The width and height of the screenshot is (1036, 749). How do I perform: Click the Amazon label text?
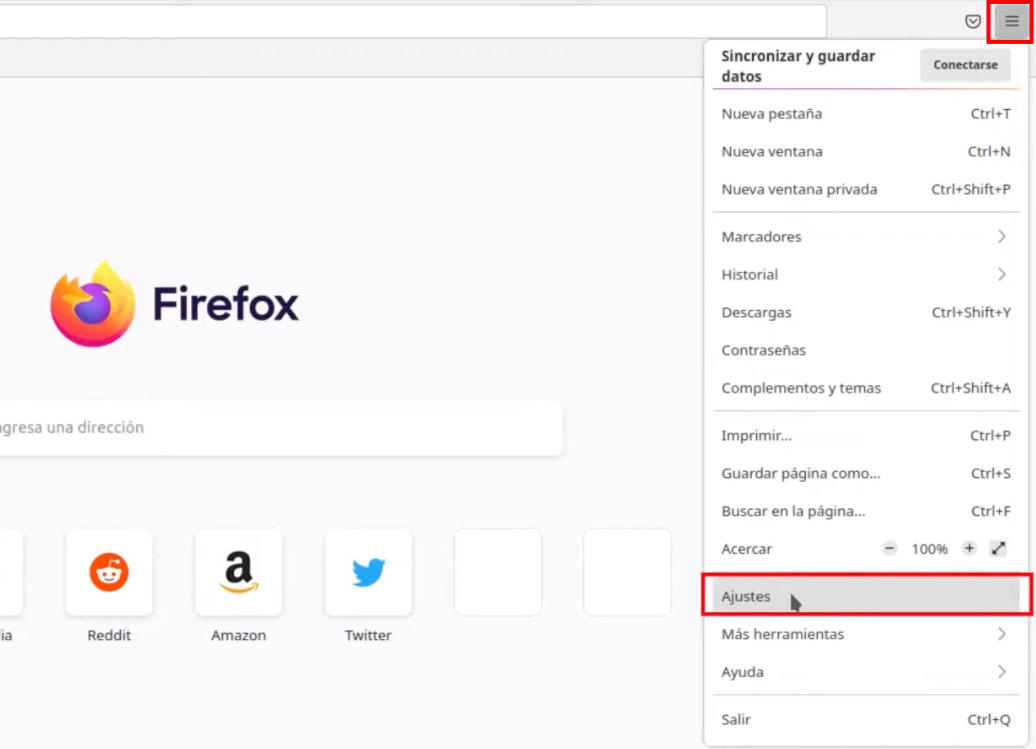click(239, 635)
